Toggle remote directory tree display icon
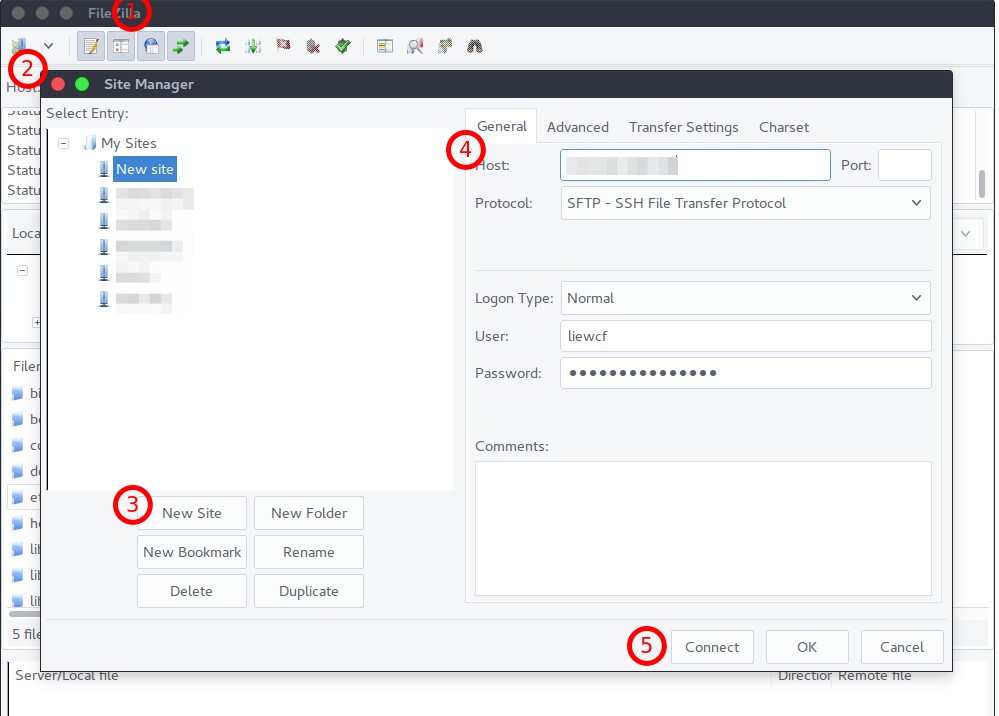Screen dimensions: 999x716 tap(151, 46)
